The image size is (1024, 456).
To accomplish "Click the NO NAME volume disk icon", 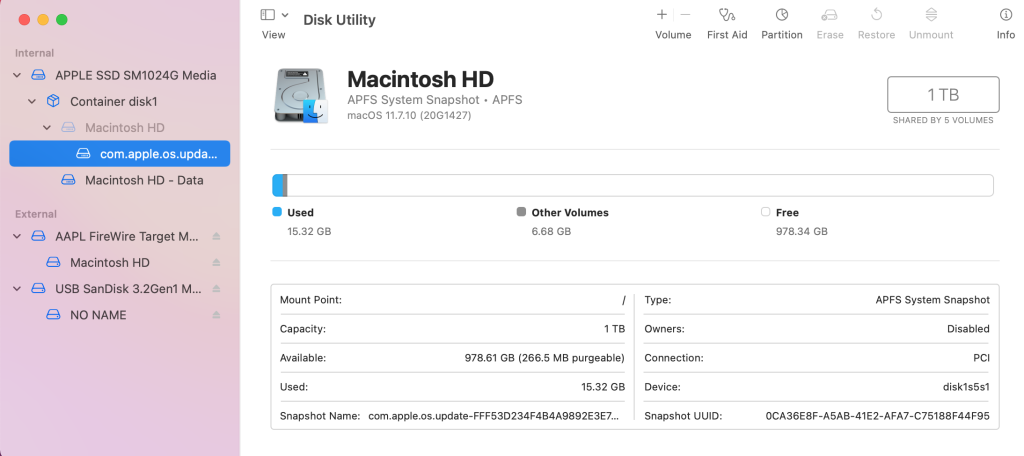I will pos(53,315).
